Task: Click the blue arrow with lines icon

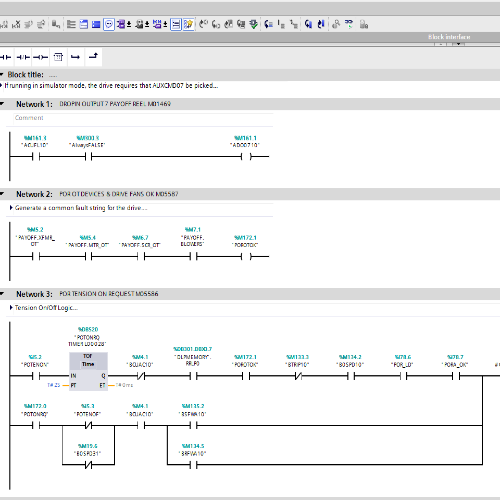Action: click(x=269, y=24)
